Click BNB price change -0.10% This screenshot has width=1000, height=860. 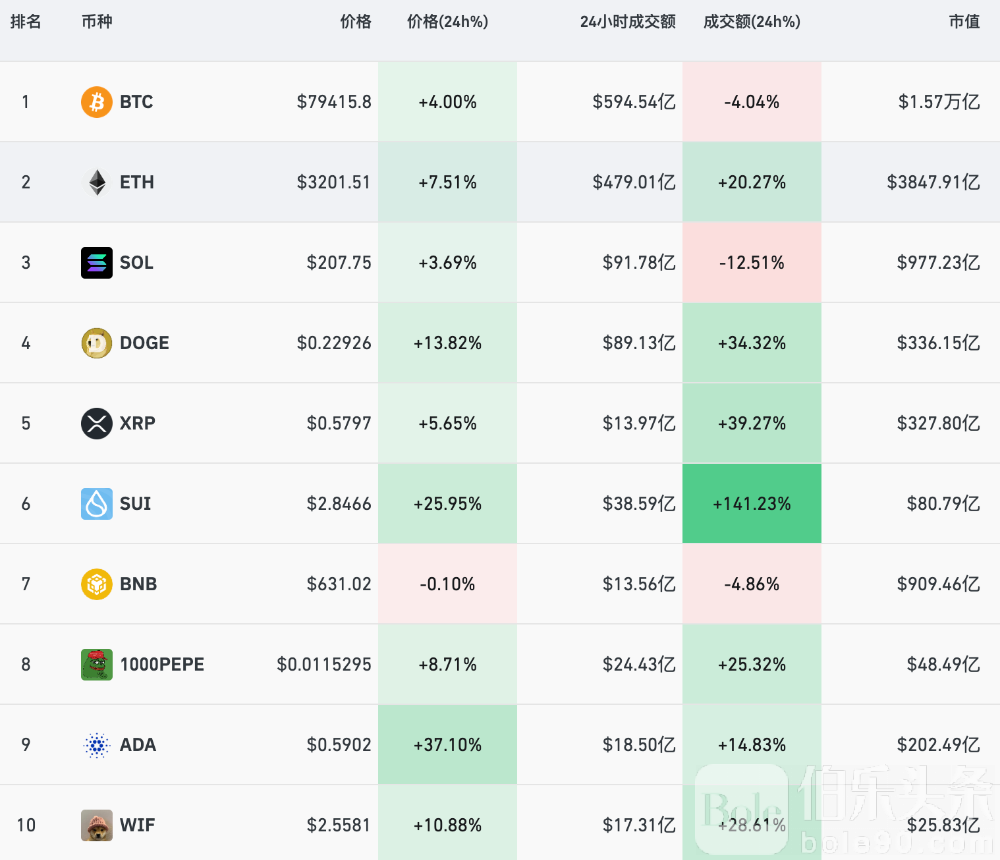448,584
